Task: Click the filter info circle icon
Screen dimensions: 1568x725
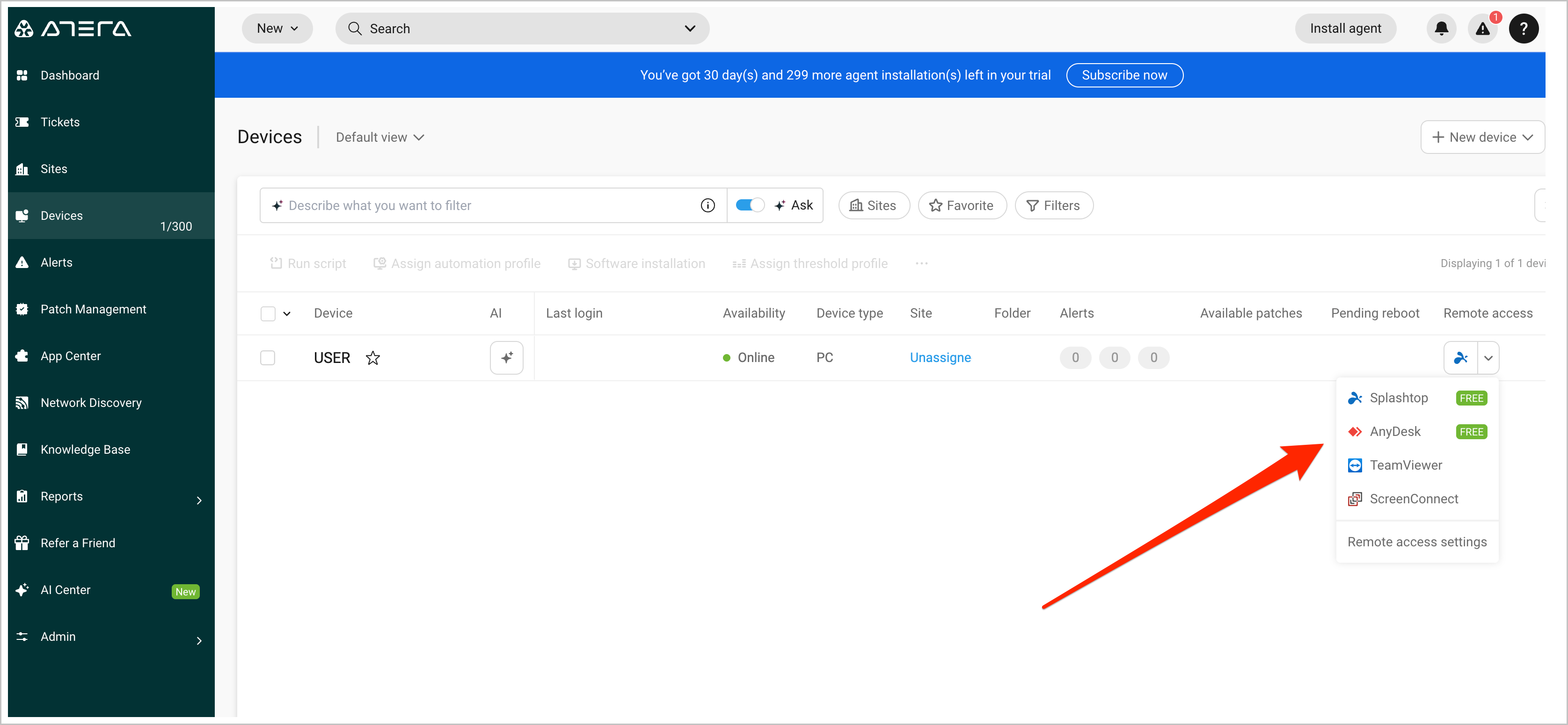Action: coord(707,206)
